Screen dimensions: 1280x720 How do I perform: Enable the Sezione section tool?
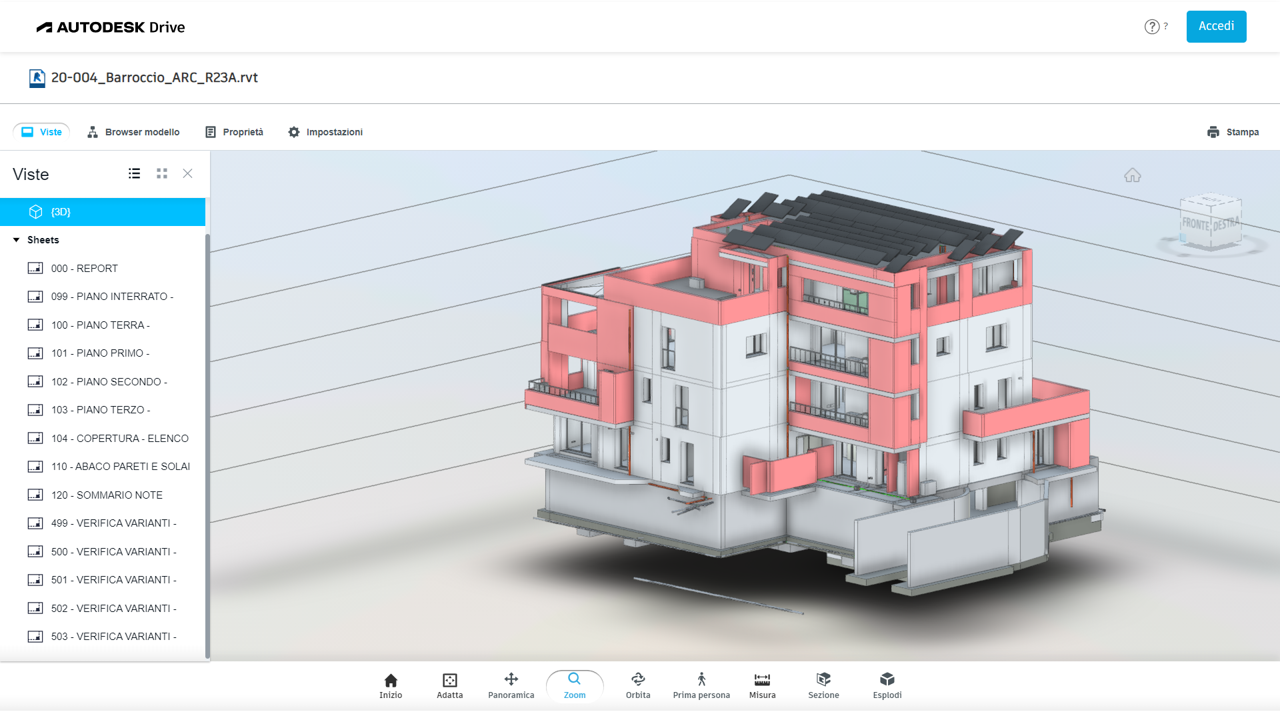(823, 685)
